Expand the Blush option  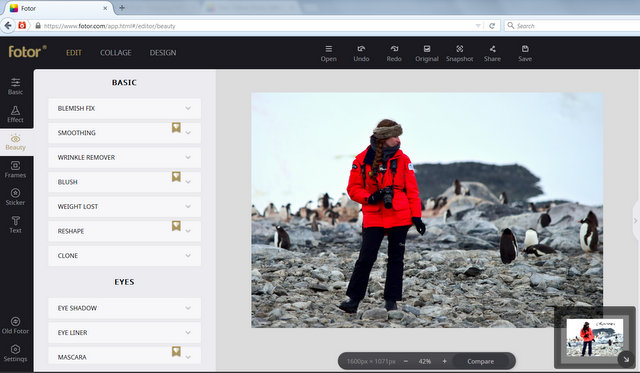click(124, 182)
